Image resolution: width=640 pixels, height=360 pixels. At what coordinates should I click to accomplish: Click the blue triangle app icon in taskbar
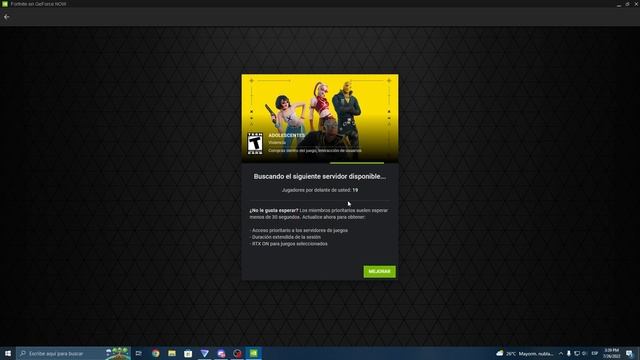coord(204,353)
